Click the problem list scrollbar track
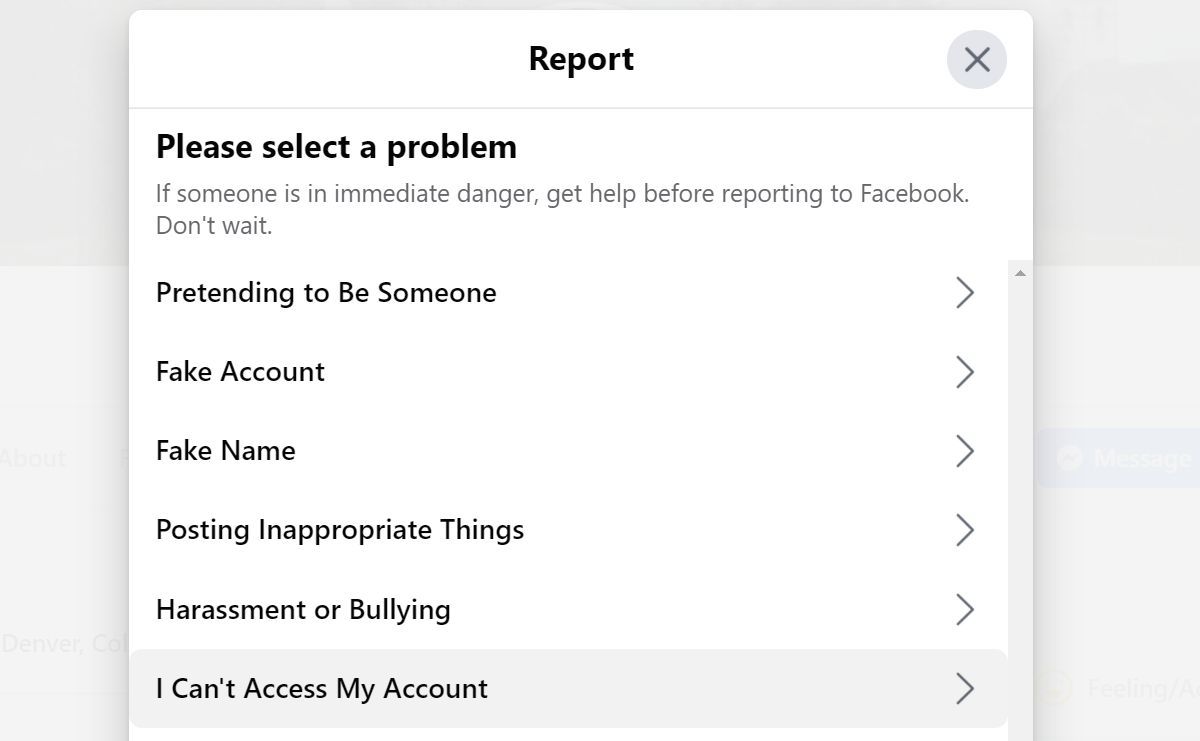Image resolution: width=1200 pixels, height=741 pixels. point(1020,500)
